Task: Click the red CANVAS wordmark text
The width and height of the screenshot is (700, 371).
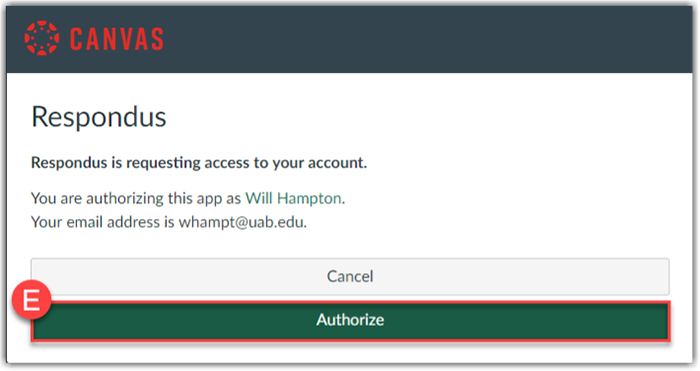Action: [117, 39]
